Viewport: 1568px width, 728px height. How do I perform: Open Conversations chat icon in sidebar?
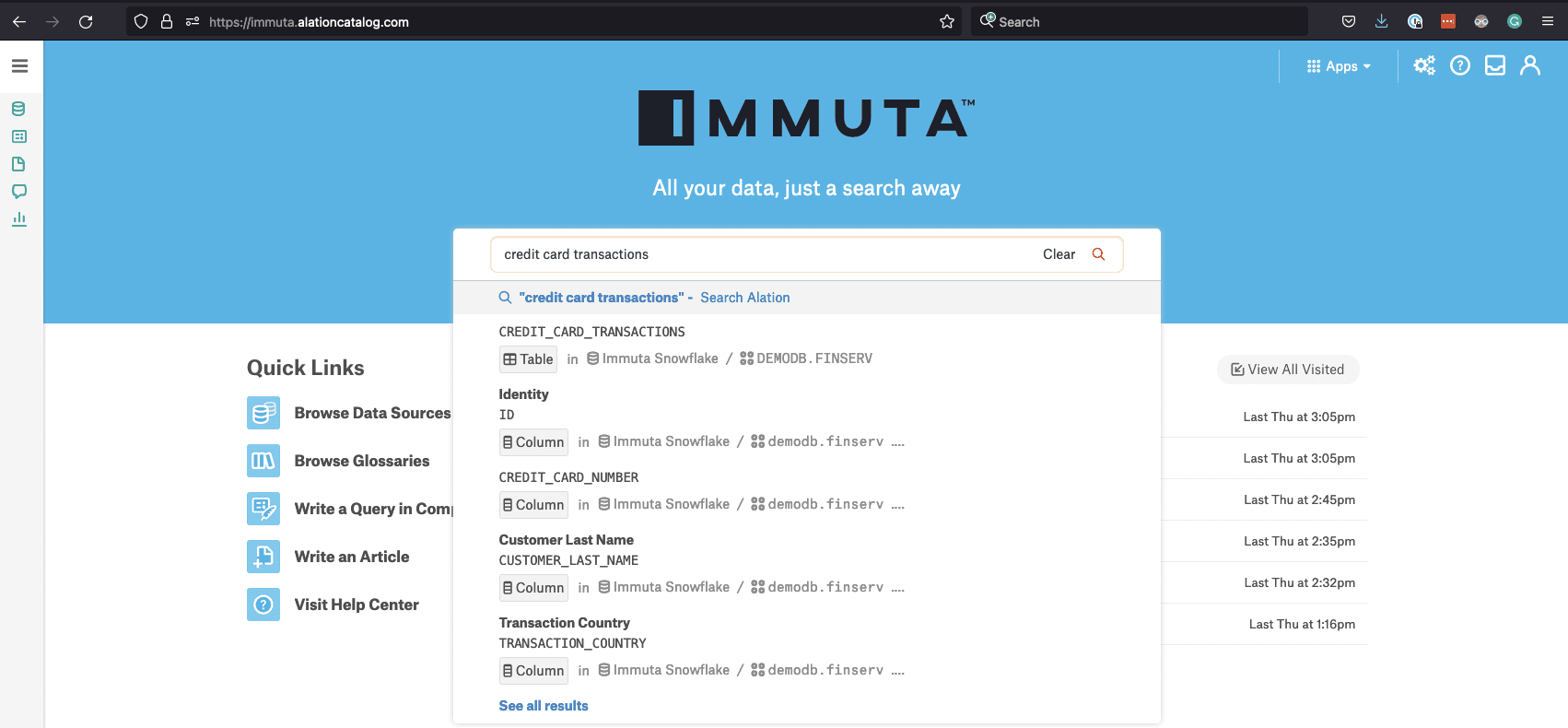[x=18, y=192]
